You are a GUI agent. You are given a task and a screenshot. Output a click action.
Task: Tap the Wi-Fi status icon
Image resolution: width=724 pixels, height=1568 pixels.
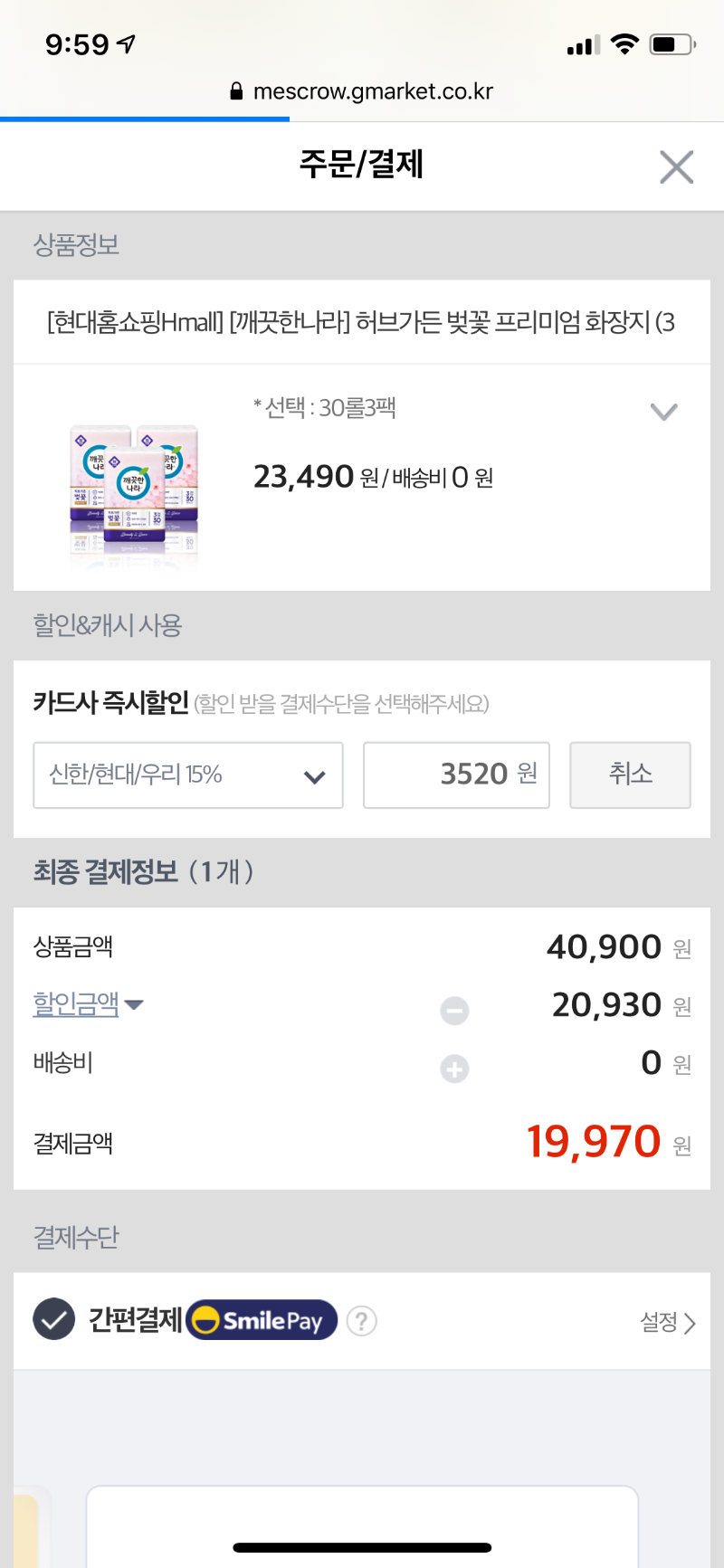[624, 43]
